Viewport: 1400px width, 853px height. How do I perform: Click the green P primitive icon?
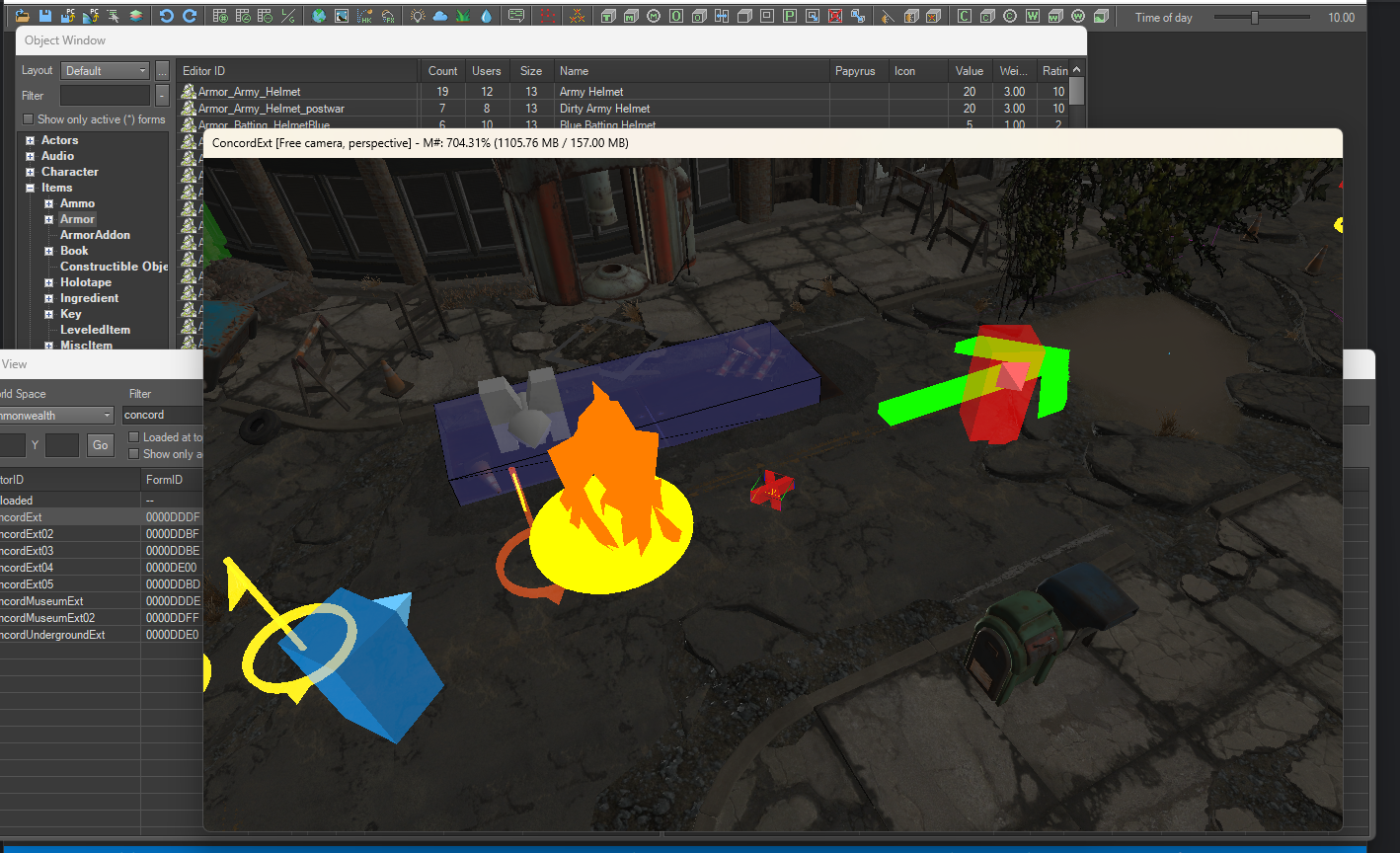click(x=790, y=16)
